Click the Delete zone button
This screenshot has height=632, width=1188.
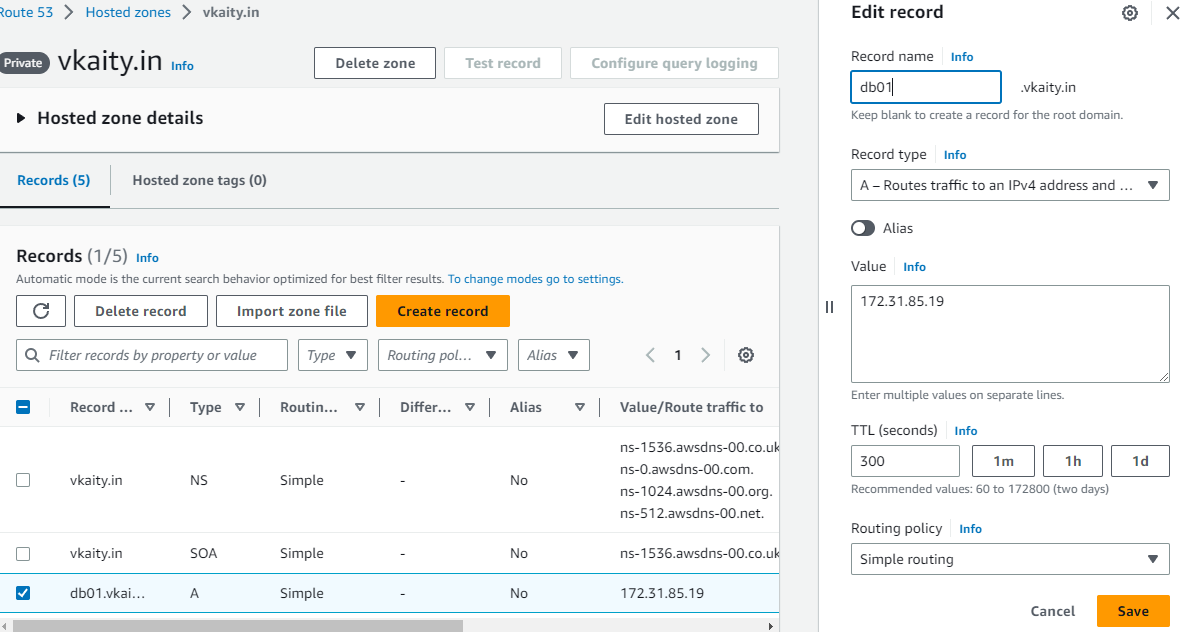375,63
